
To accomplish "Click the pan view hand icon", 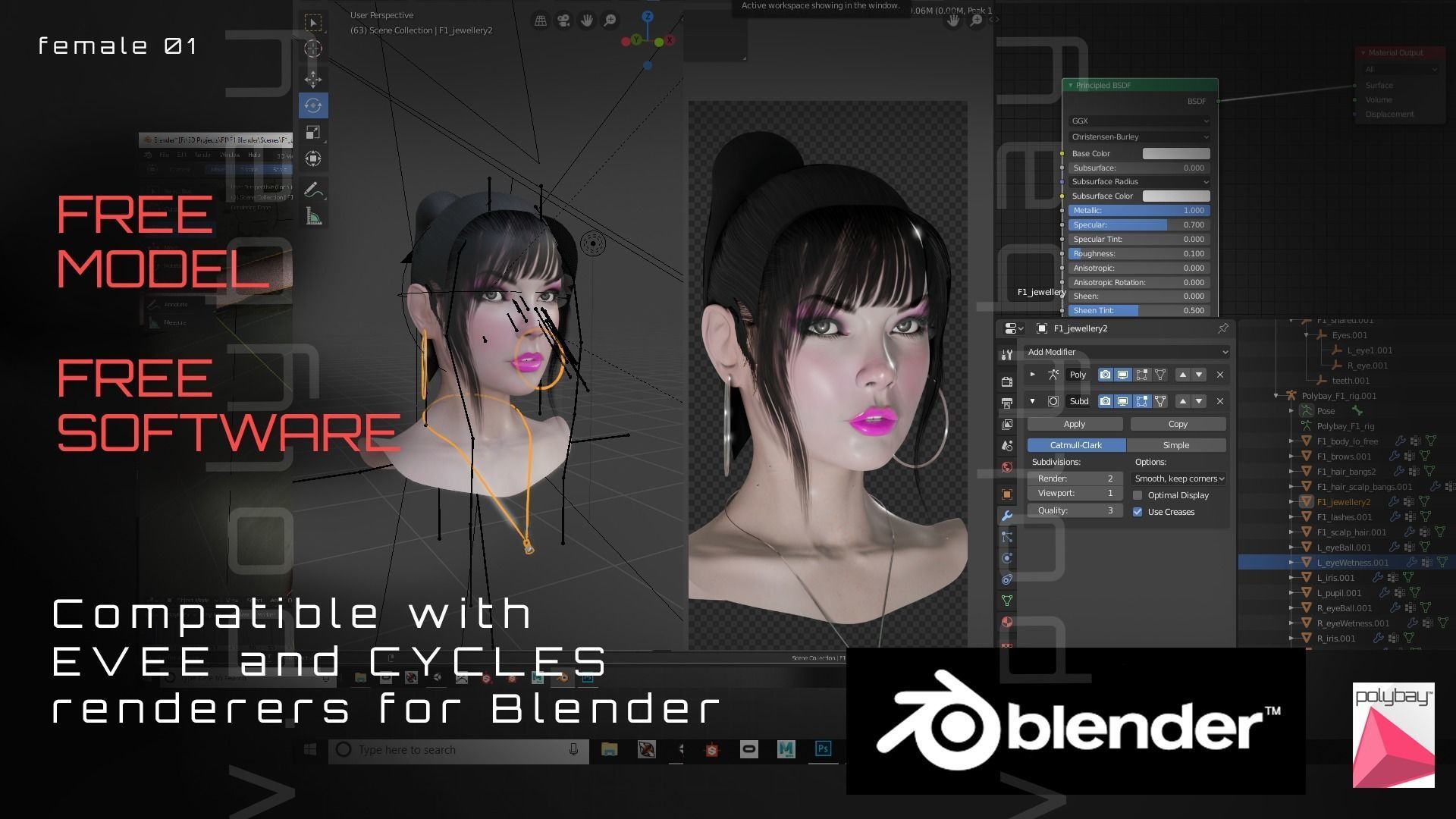I will [x=586, y=20].
